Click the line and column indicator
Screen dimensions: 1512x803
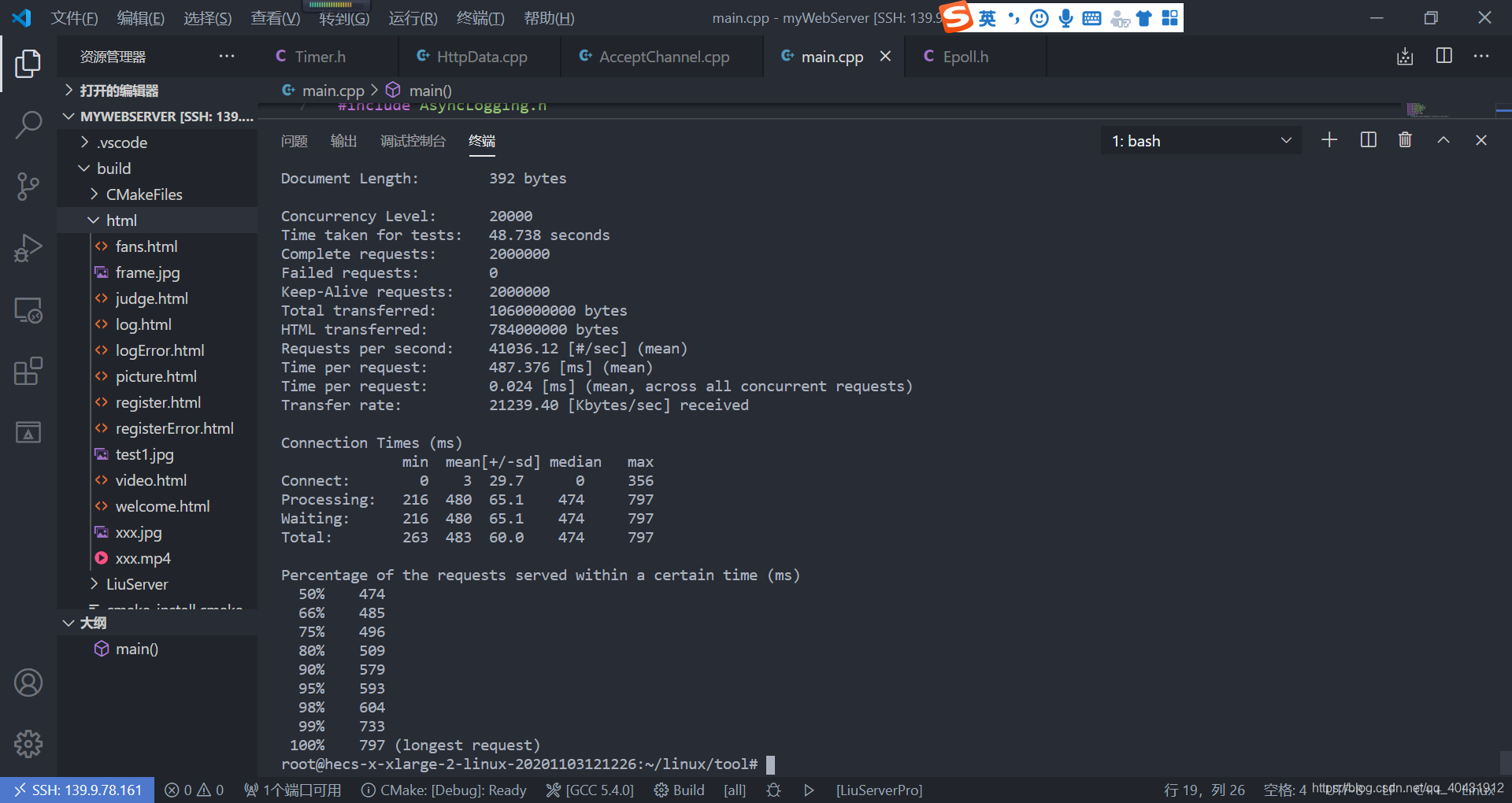click(1205, 790)
